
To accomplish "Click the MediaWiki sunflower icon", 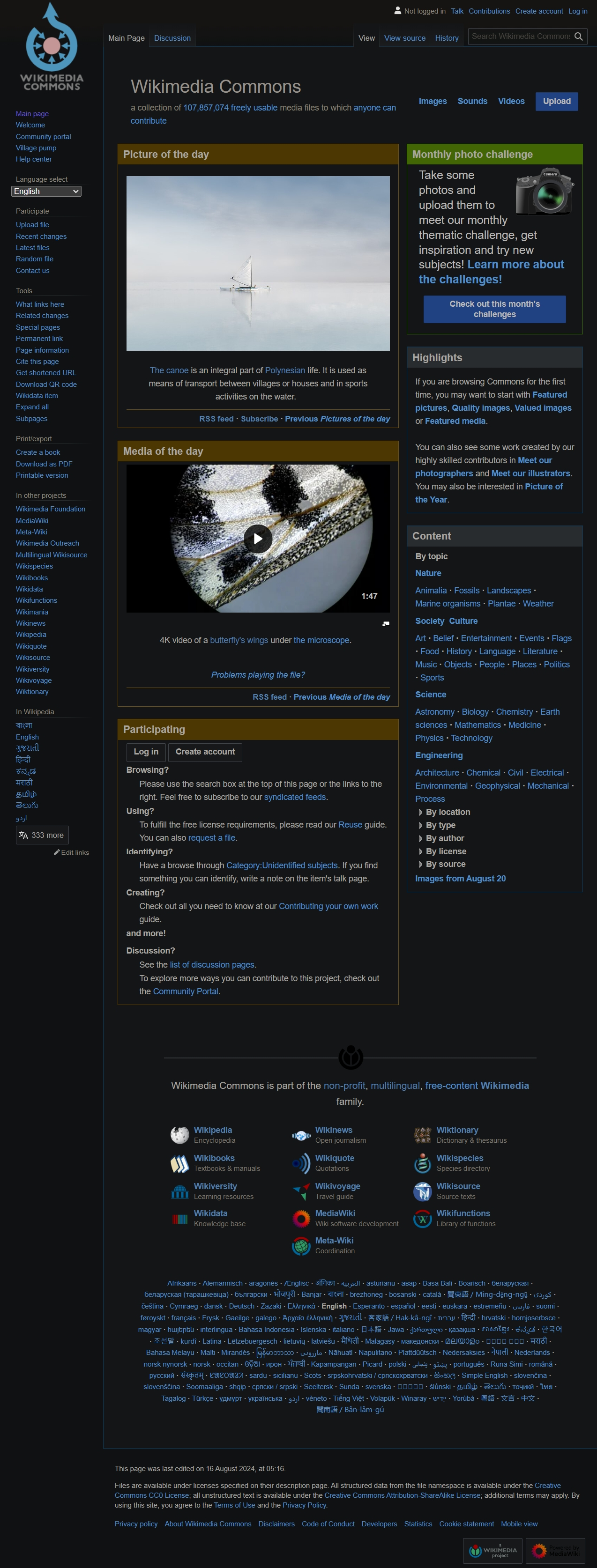I will (301, 1219).
